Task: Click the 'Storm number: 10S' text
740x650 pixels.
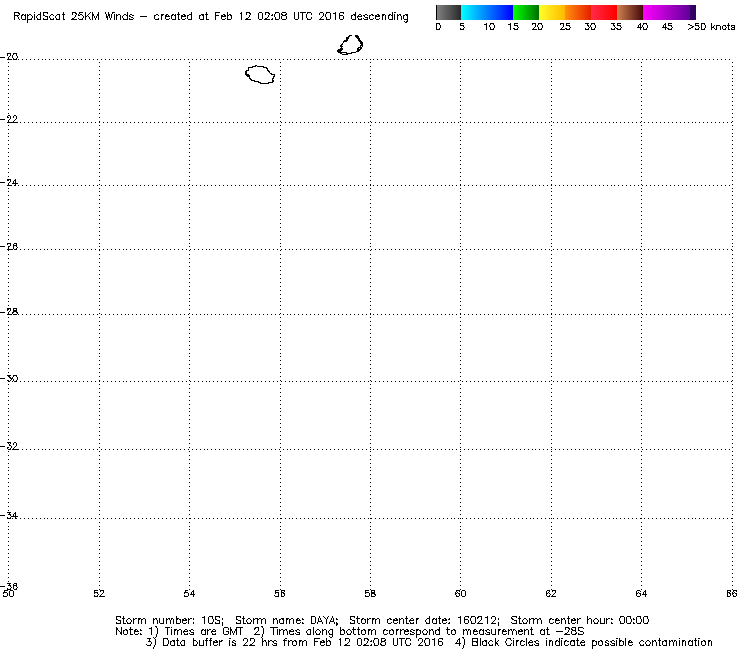Action: pyautogui.click(x=169, y=620)
